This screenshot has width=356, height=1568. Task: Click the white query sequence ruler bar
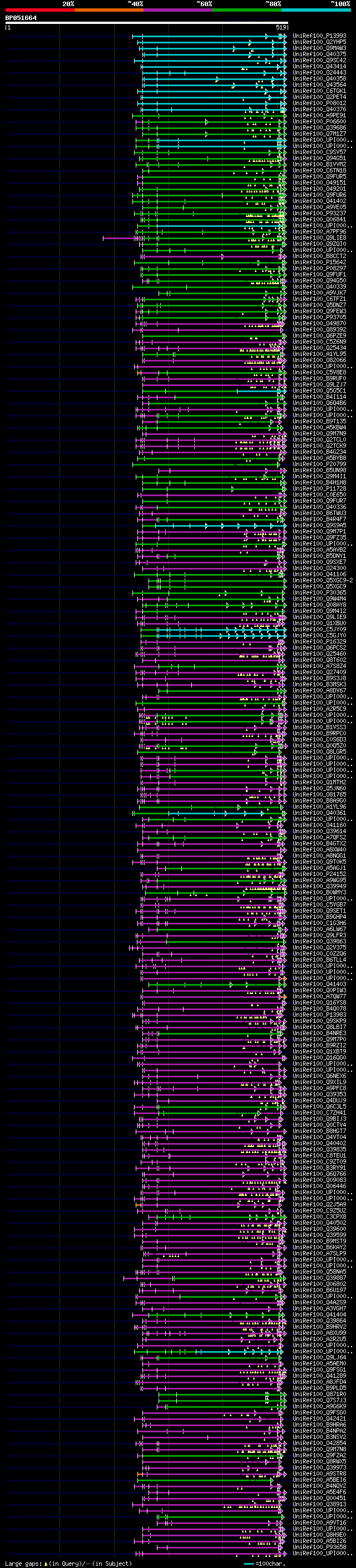[x=147, y=23]
